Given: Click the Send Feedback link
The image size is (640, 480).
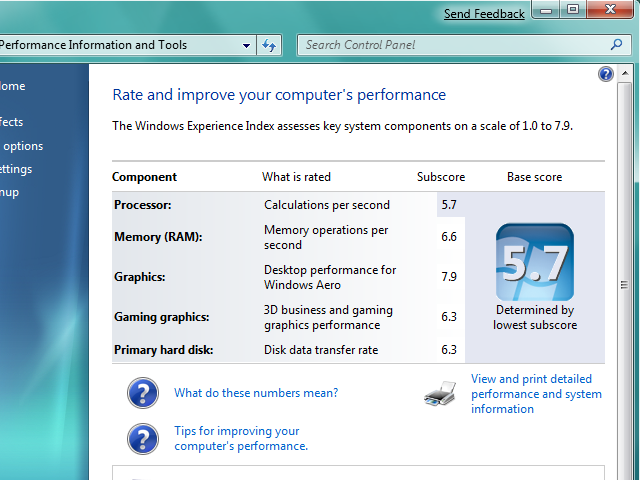Looking at the screenshot, I should pyautogui.click(x=484, y=14).
